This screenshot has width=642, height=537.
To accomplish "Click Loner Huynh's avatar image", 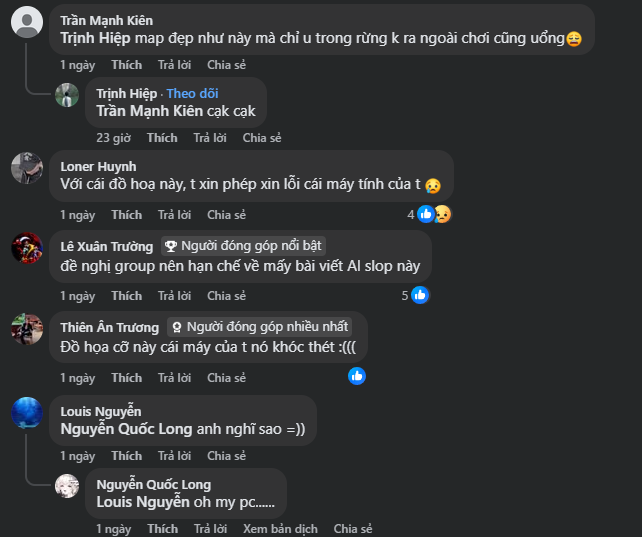I will pyautogui.click(x=27, y=168).
